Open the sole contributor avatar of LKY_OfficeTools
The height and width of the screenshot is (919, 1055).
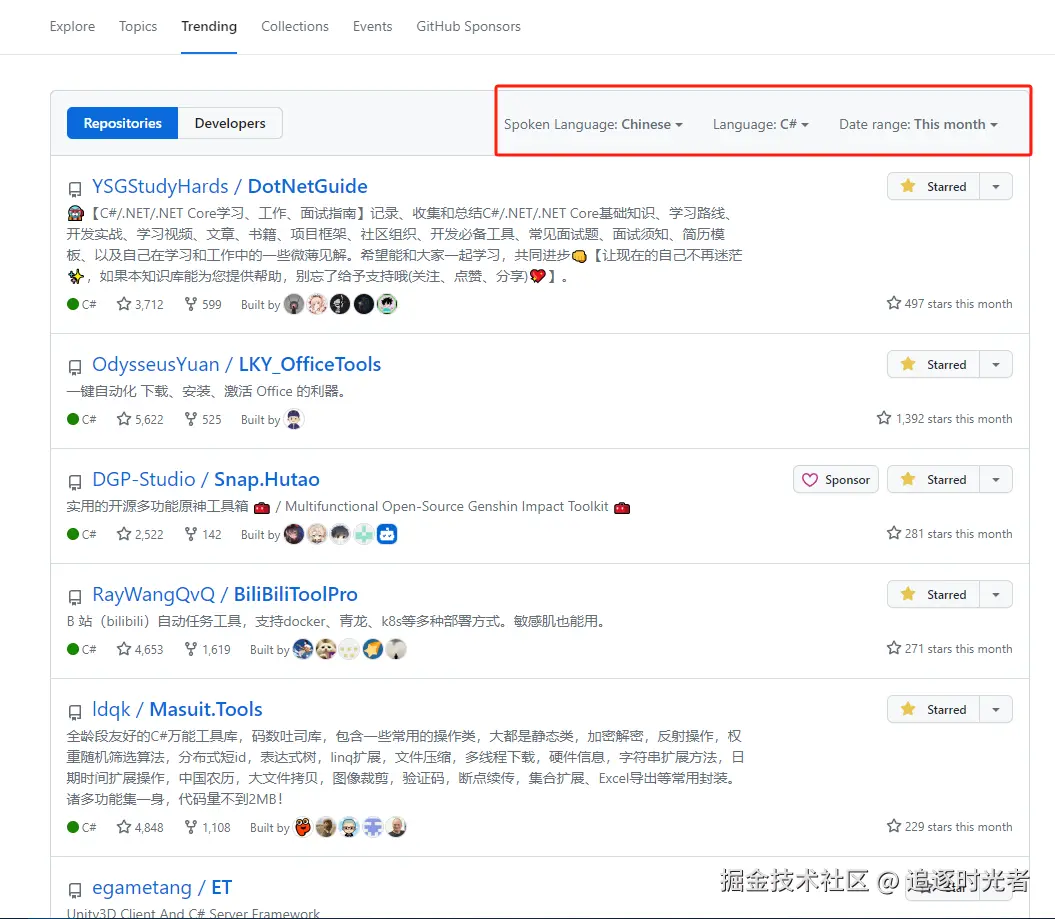coord(294,419)
